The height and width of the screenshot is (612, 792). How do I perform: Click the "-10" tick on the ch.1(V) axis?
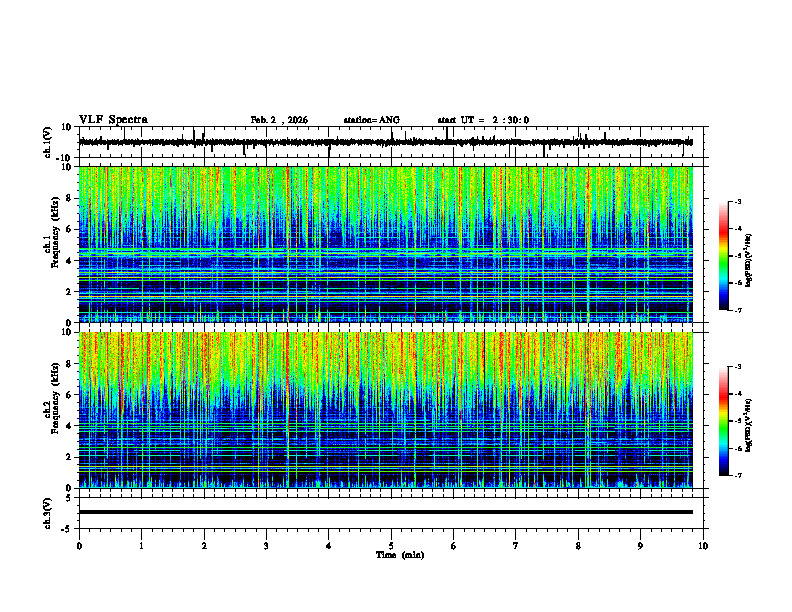(x=65, y=158)
